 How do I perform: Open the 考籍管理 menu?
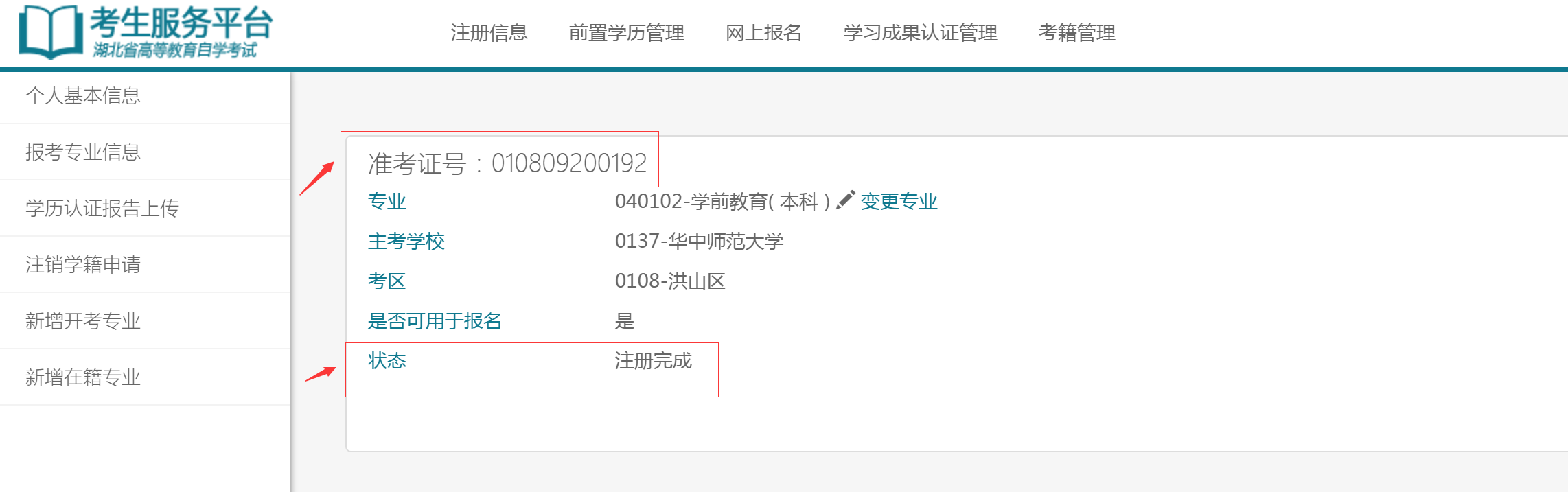pos(1078,32)
